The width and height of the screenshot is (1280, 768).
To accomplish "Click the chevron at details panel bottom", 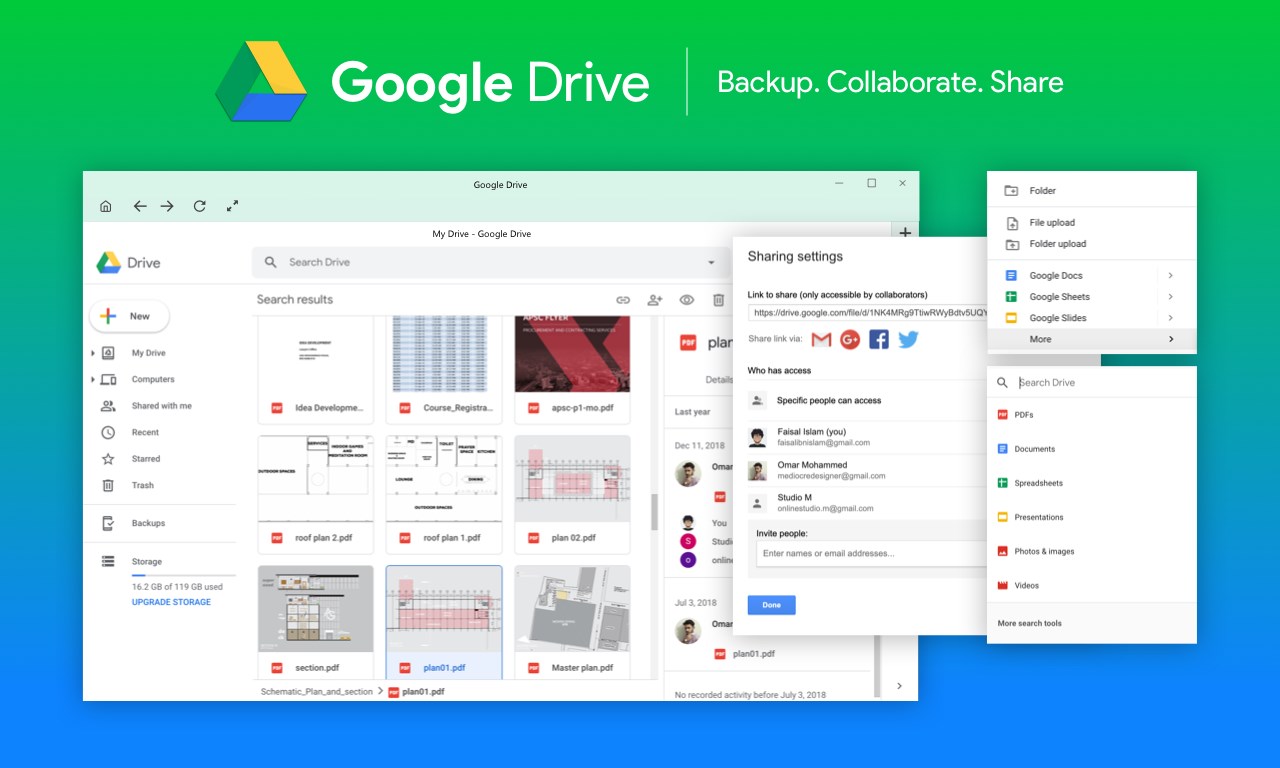I will [x=898, y=686].
